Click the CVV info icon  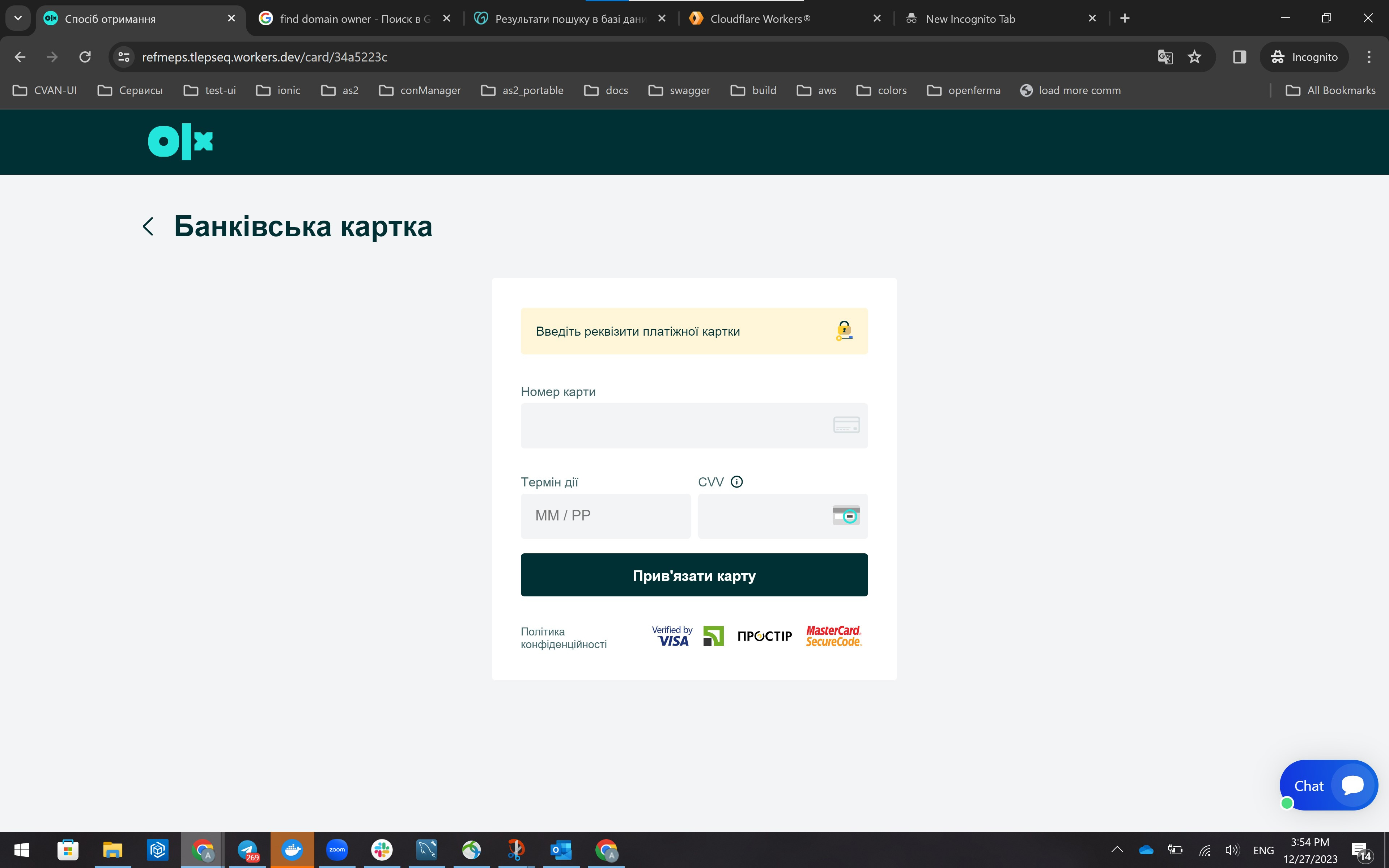pos(736,482)
